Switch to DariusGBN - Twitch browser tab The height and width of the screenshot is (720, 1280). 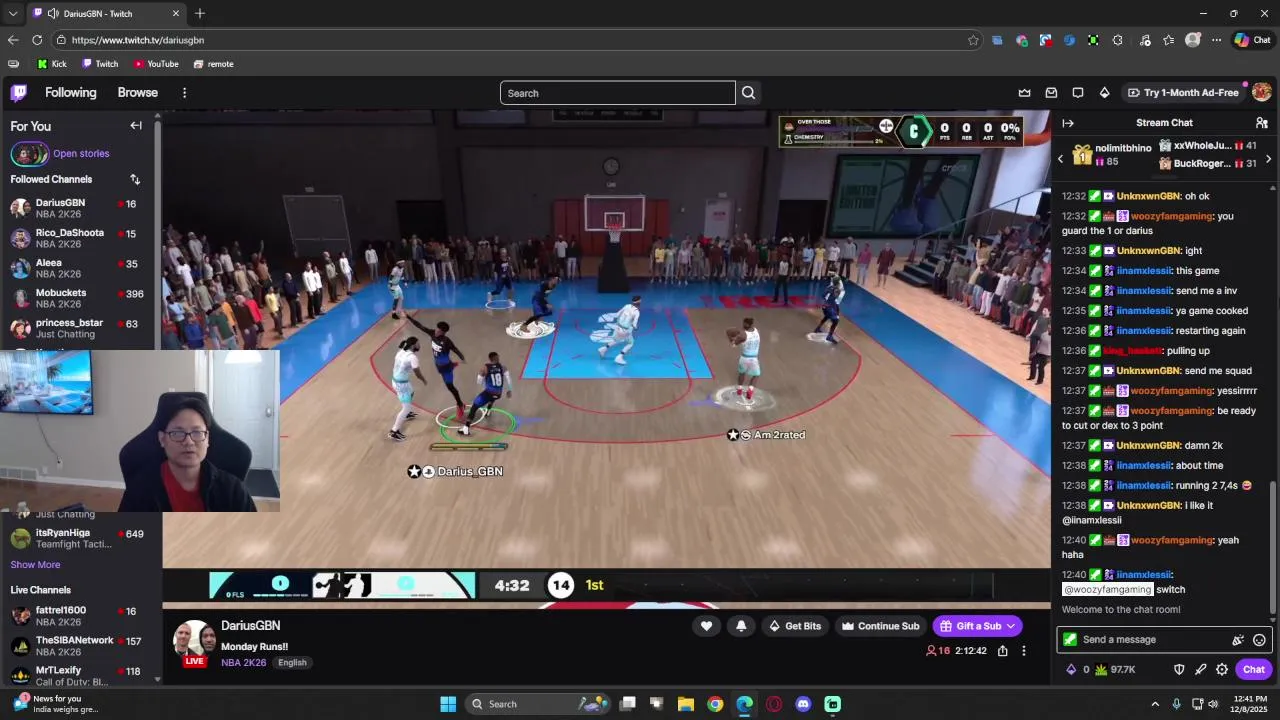tap(105, 14)
